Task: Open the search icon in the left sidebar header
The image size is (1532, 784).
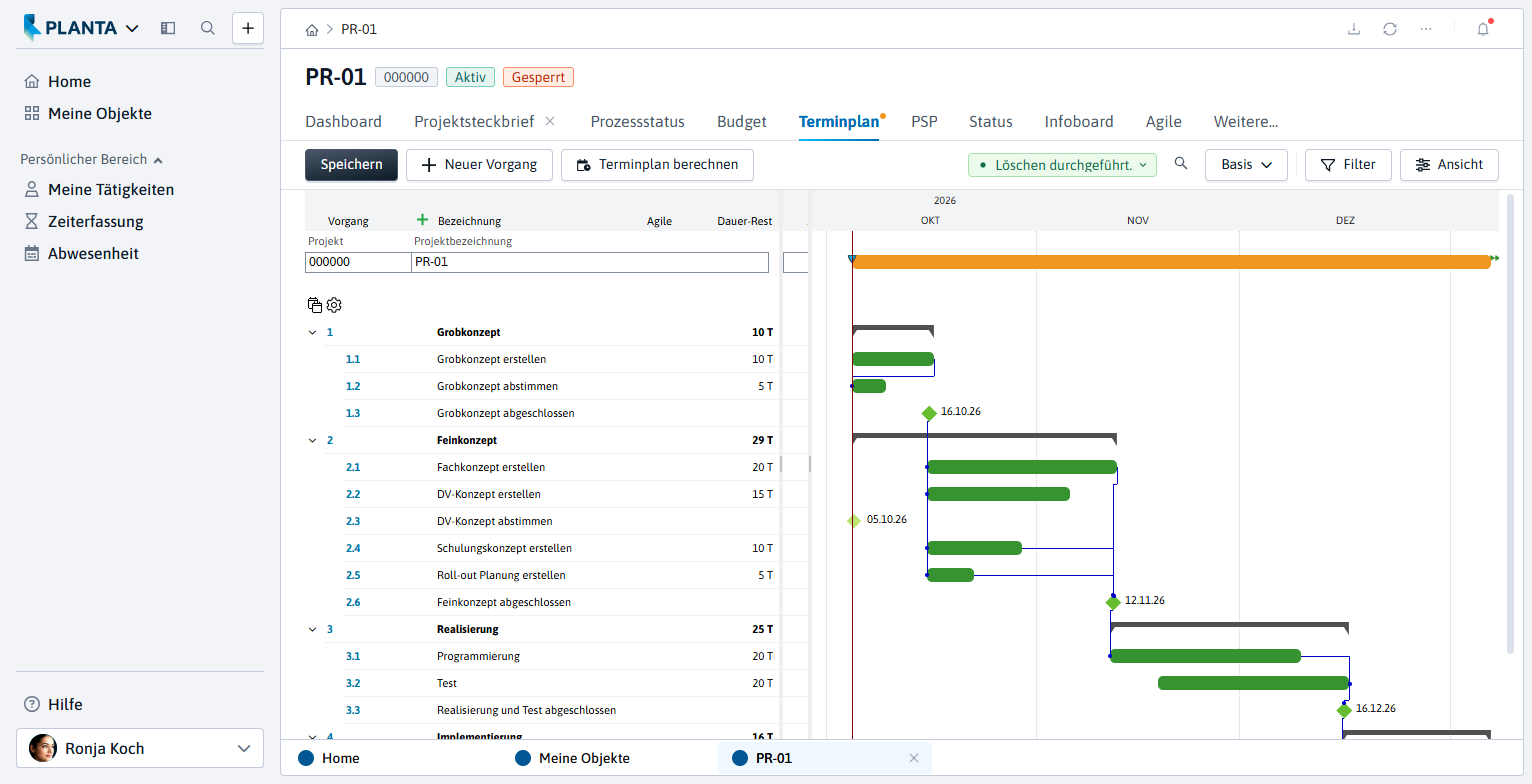Action: coord(208,28)
